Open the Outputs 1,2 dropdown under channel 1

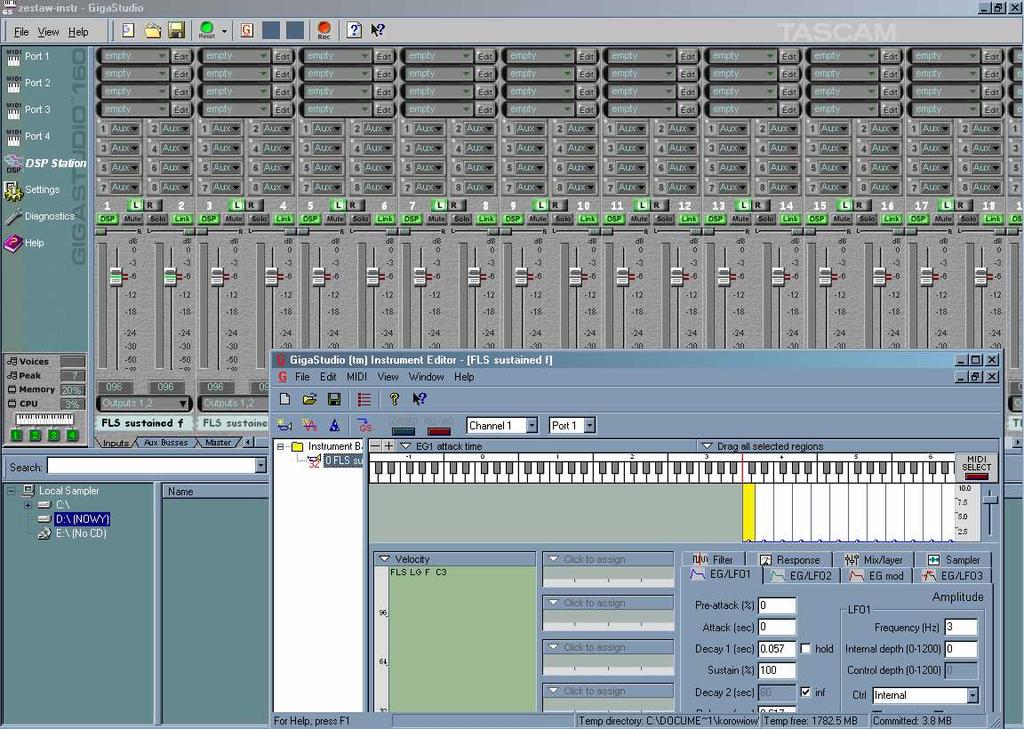click(144, 404)
